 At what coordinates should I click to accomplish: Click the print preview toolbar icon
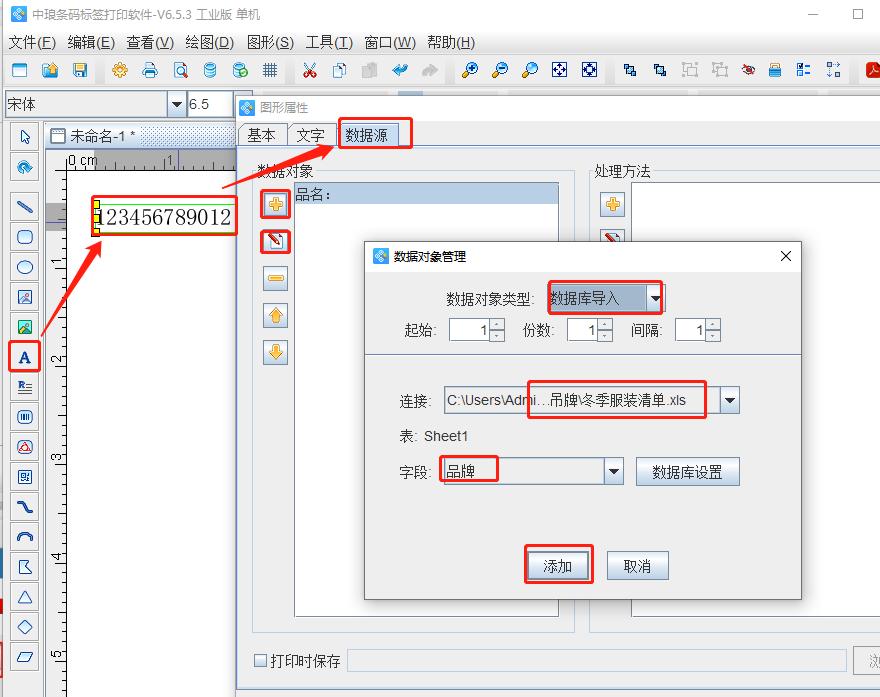click(x=180, y=71)
